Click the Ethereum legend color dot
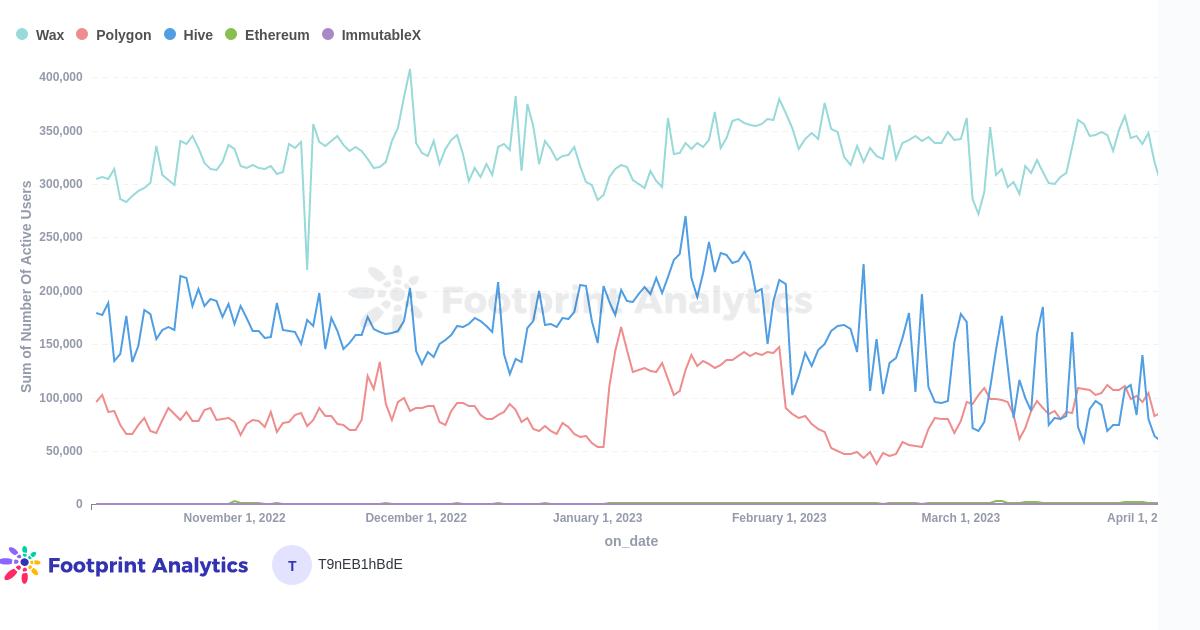The image size is (1200, 630). (x=231, y=35)
